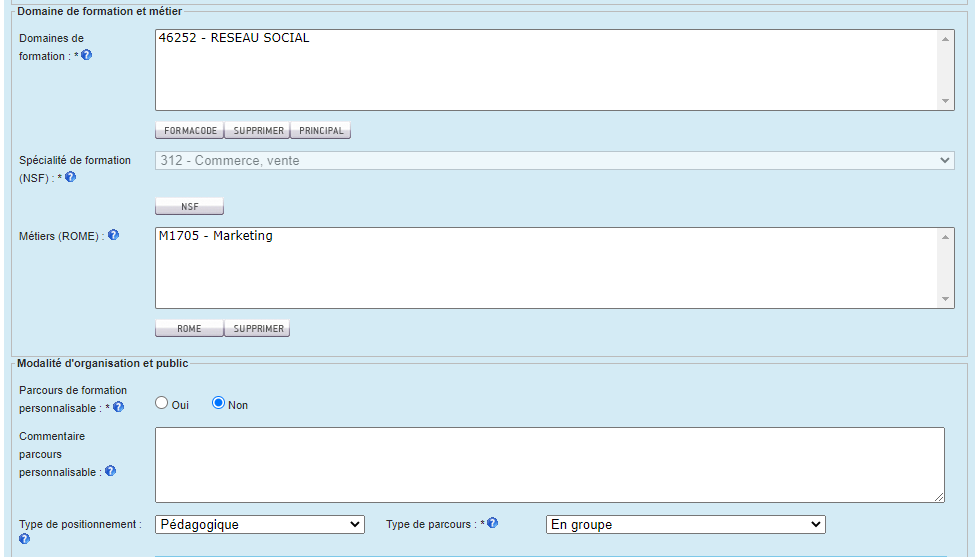
Task: Click the NSF button
Action: pyautogui.click(x=189, y=206)
